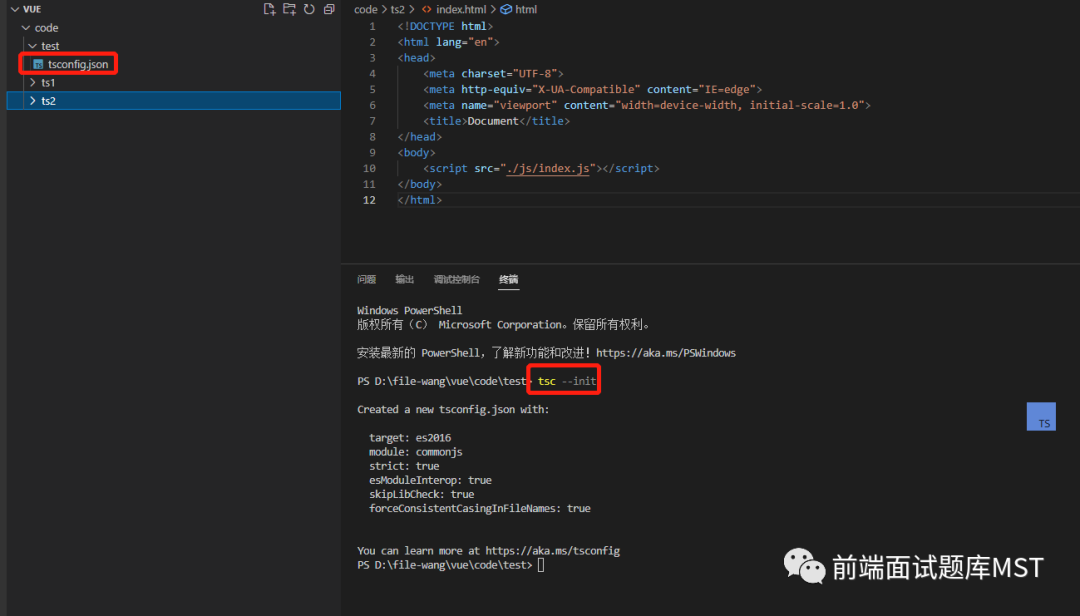This screenshot has width=1080, height=616.
Task: Click 'Created a new tsconfig.json with:' text
Action: pyautogui.click(x=453, y=409)
